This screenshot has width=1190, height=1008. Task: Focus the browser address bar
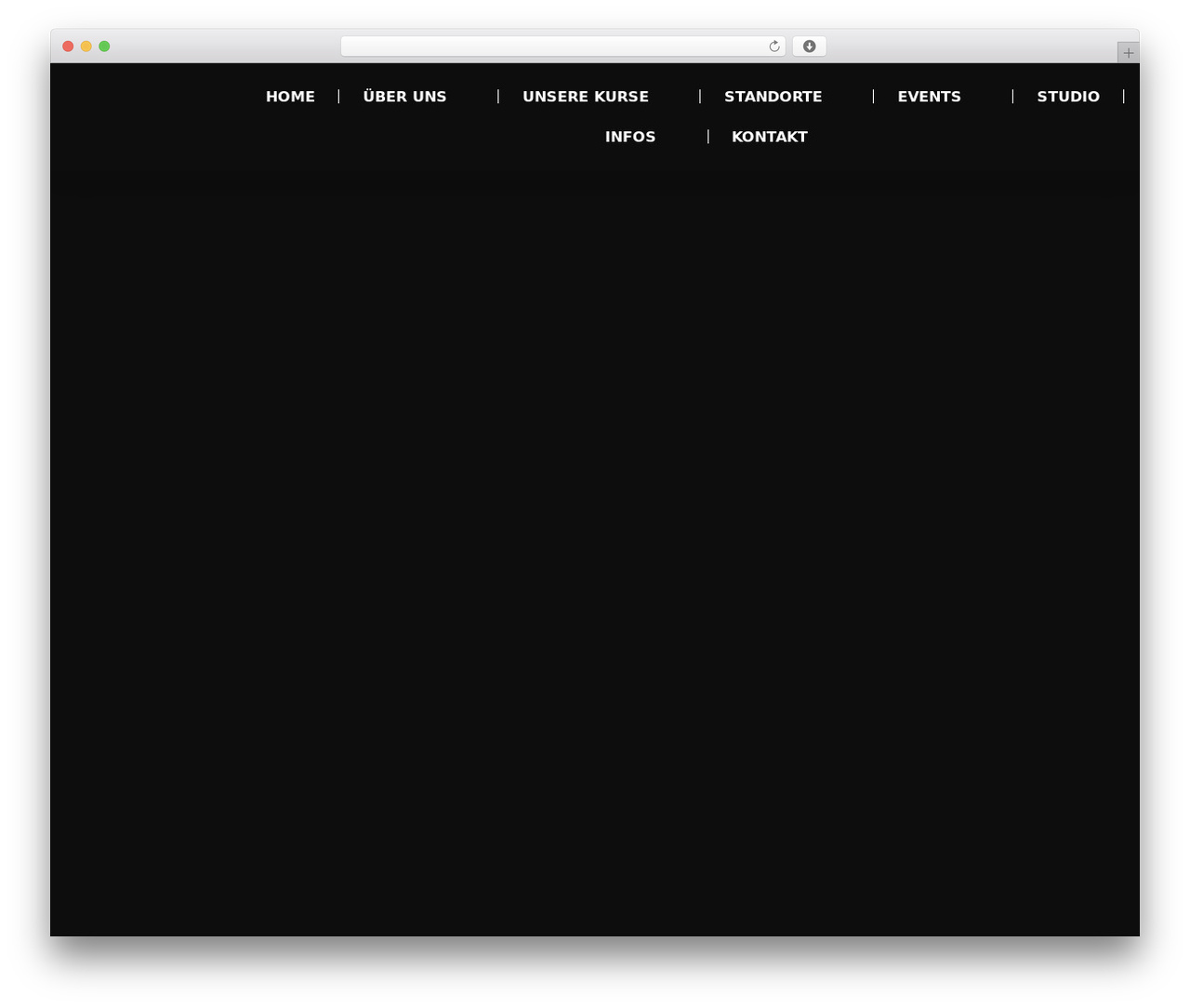pos(562,46)
